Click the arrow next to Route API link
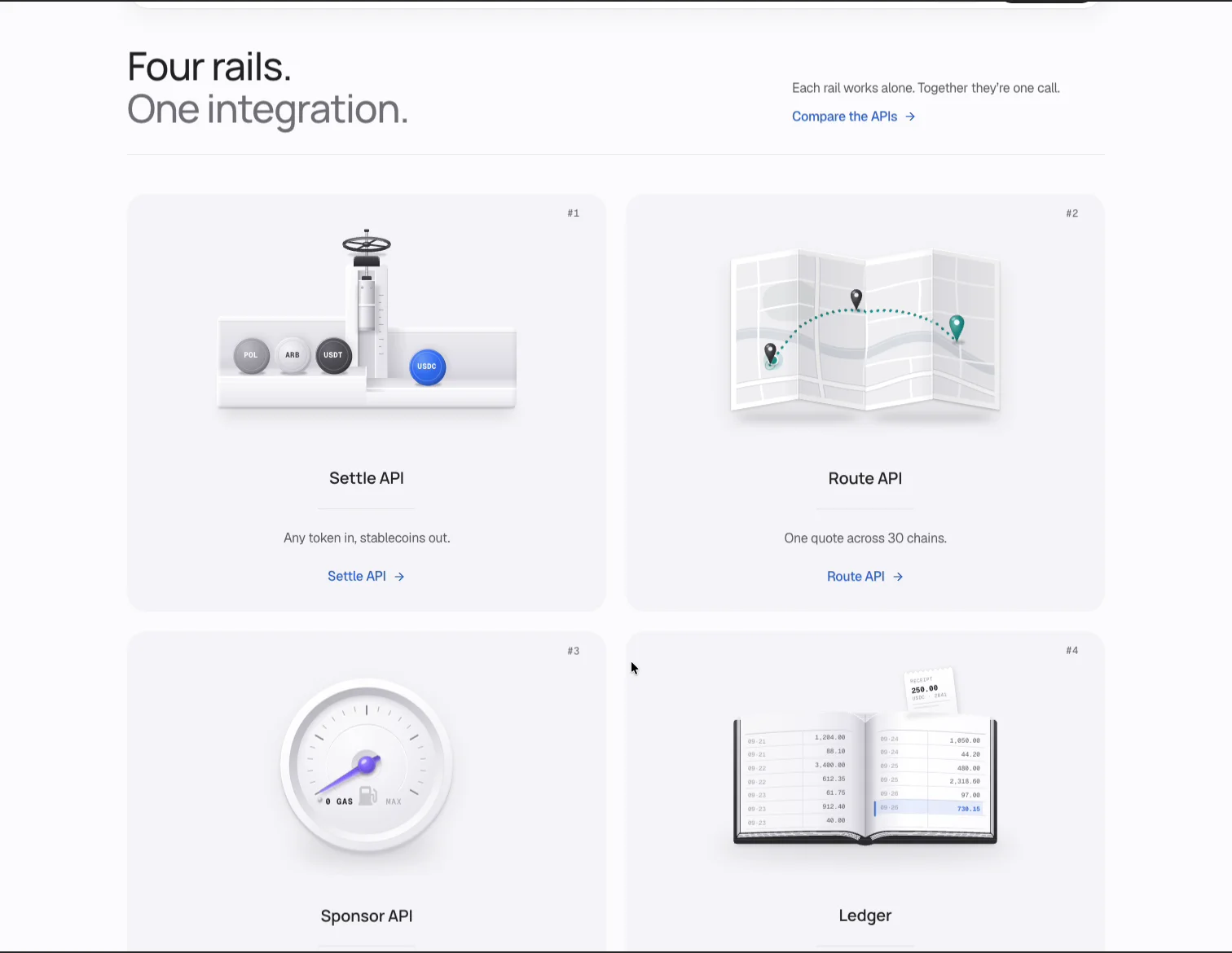1232x953 pixels. [x=898, y=576]
